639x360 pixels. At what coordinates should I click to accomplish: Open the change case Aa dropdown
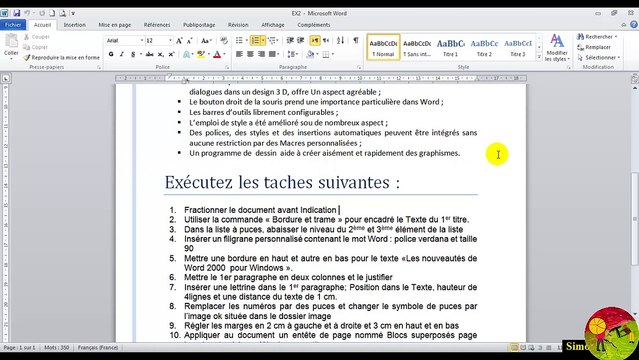(206, 40)
